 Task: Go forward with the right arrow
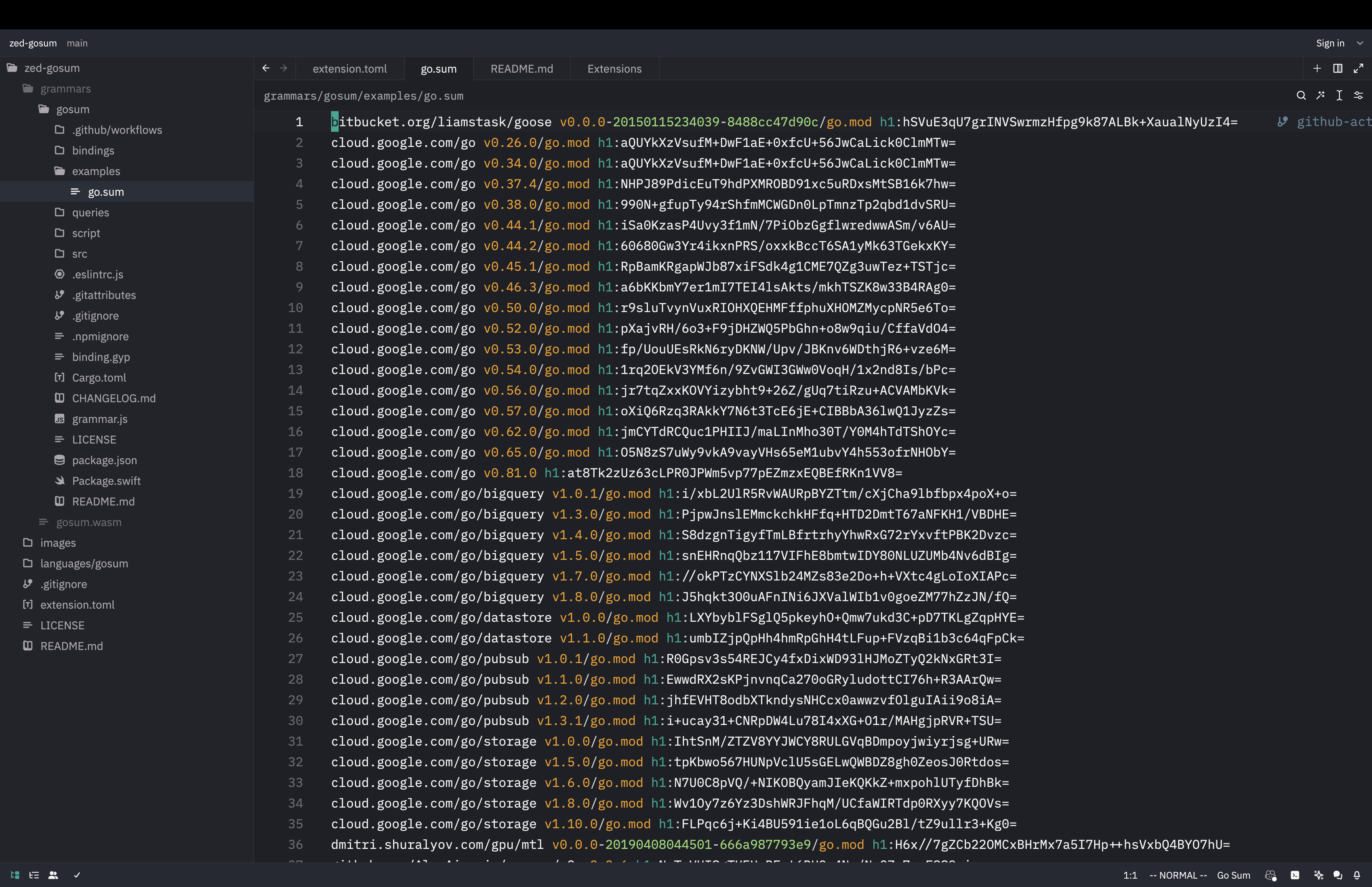tap(284, 68)
